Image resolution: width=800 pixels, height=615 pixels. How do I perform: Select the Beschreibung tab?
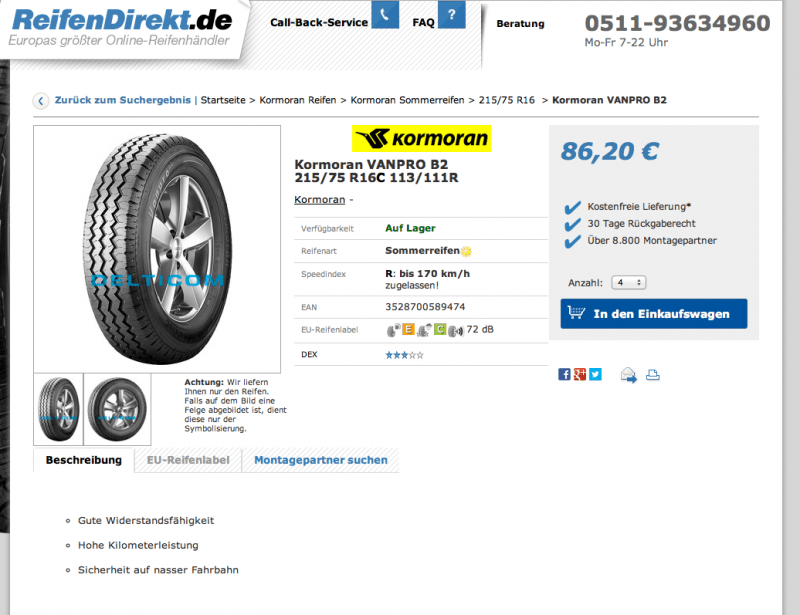84,460
